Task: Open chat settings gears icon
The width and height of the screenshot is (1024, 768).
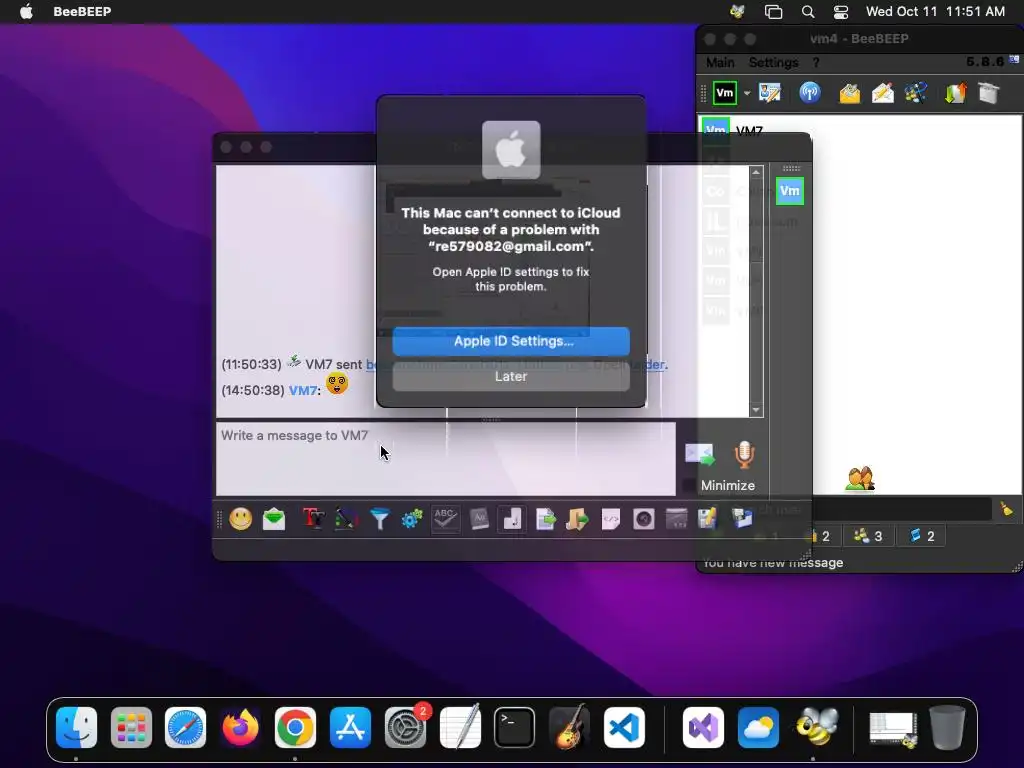Action: pos(412,519)
